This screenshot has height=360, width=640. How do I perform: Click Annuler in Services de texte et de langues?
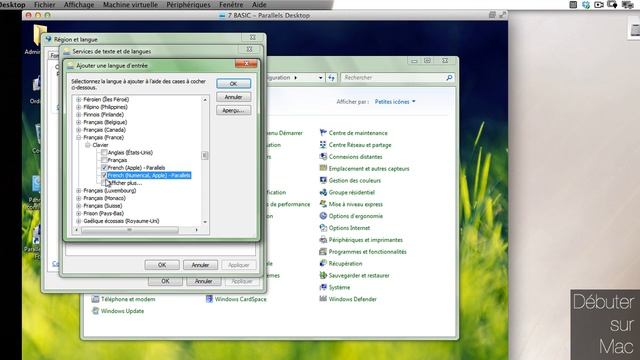pos(200,265)
